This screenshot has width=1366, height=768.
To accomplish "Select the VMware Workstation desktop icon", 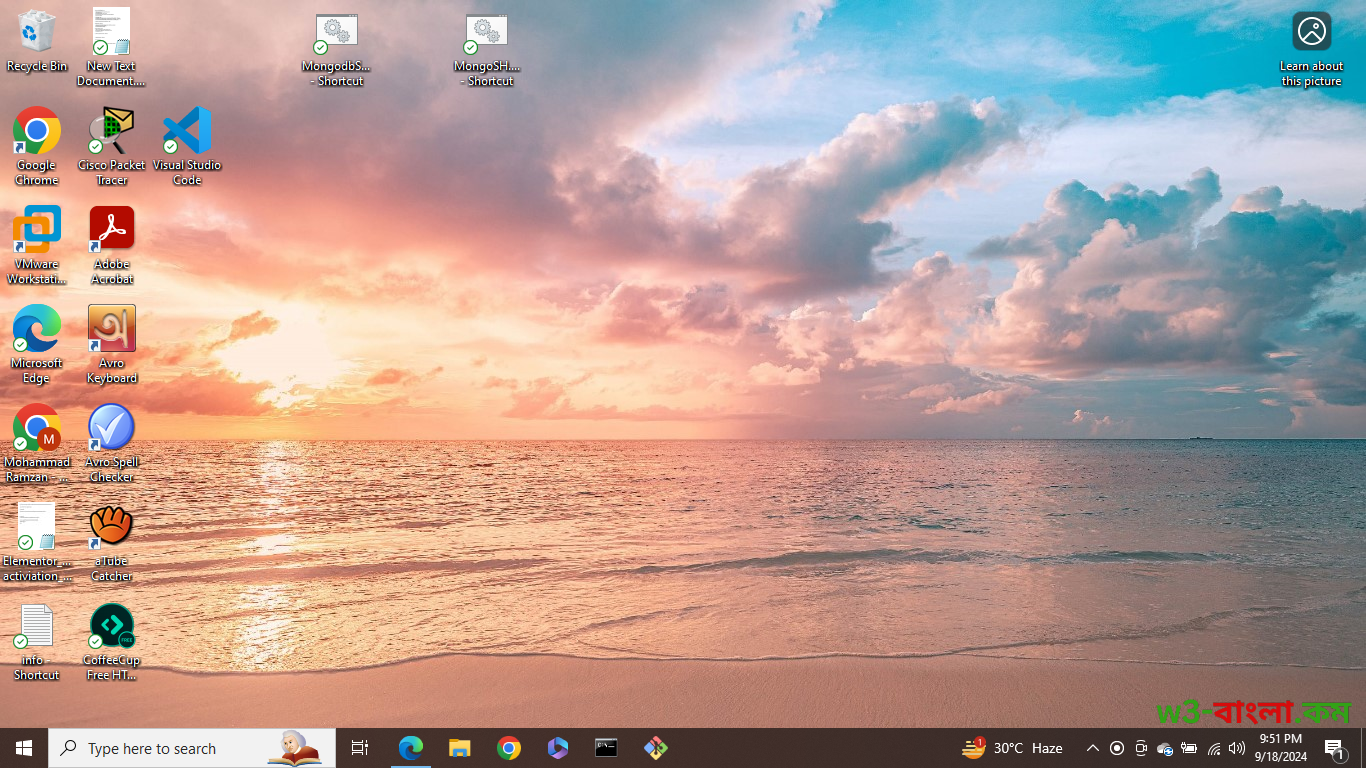I will (x=37, y=245).
